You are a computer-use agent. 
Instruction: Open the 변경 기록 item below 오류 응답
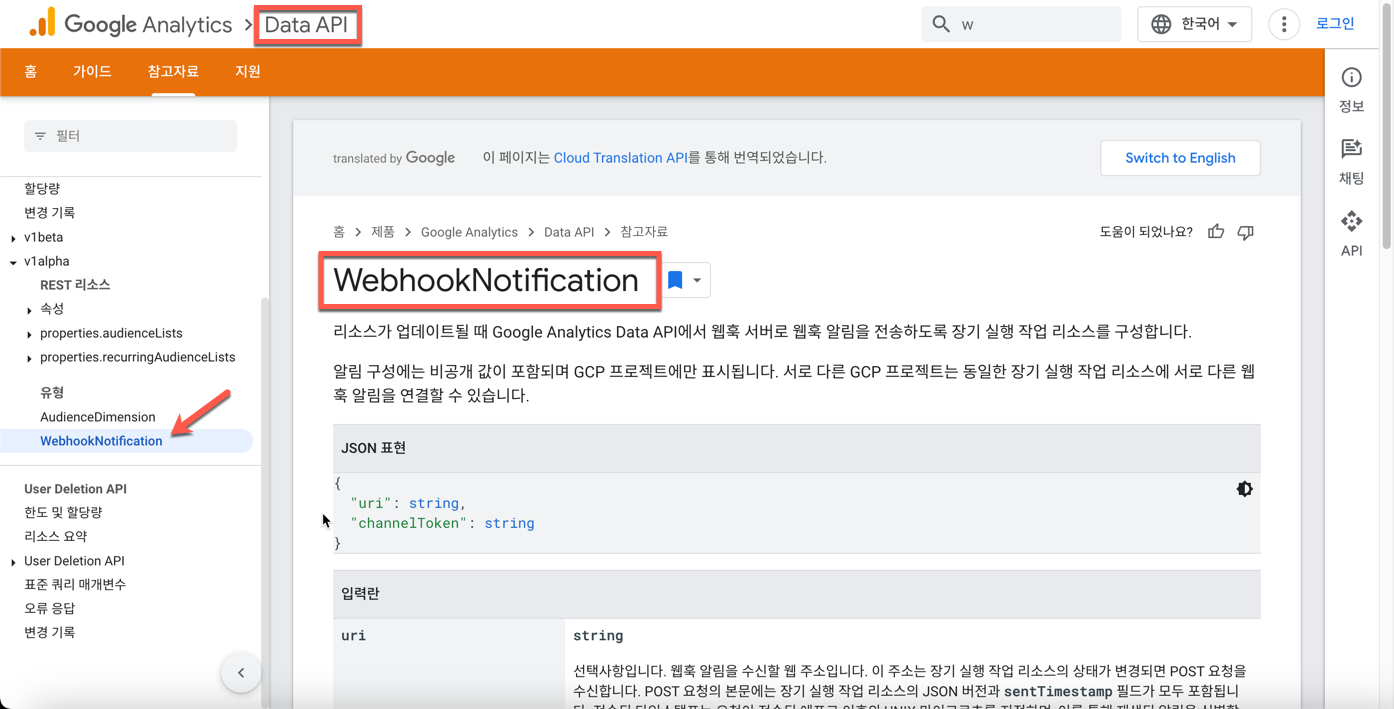tap(49, 633)
